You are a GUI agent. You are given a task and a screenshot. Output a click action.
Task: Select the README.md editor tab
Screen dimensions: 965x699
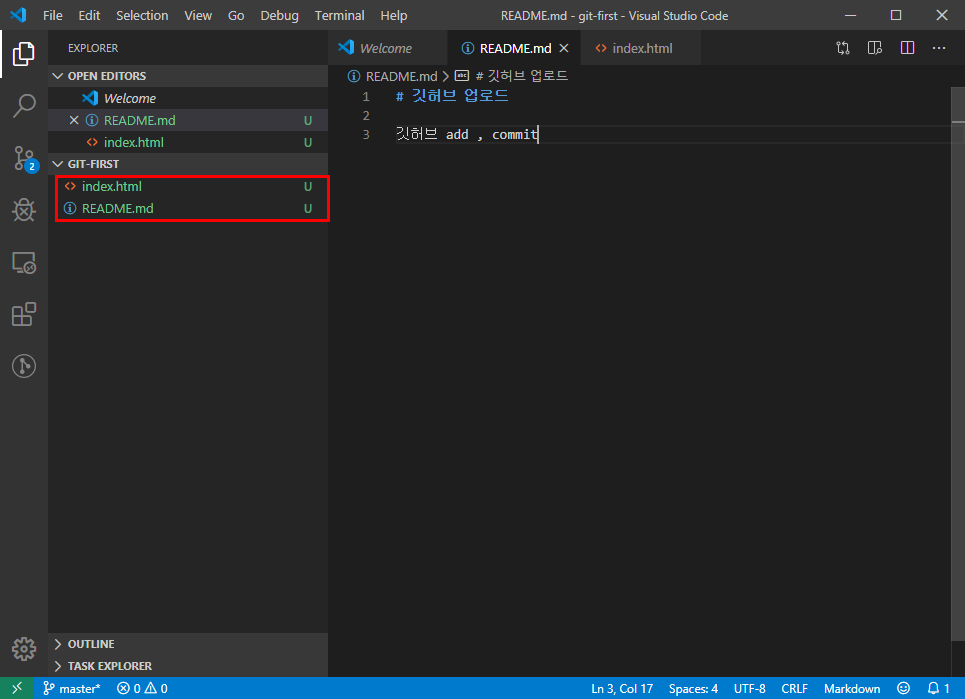coord(515,48)
